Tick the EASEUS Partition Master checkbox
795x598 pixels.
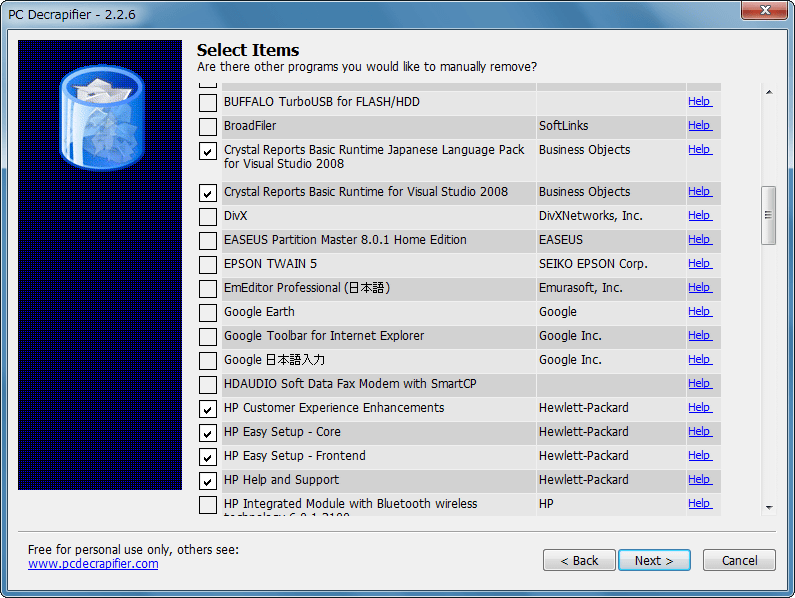(208, 241)
